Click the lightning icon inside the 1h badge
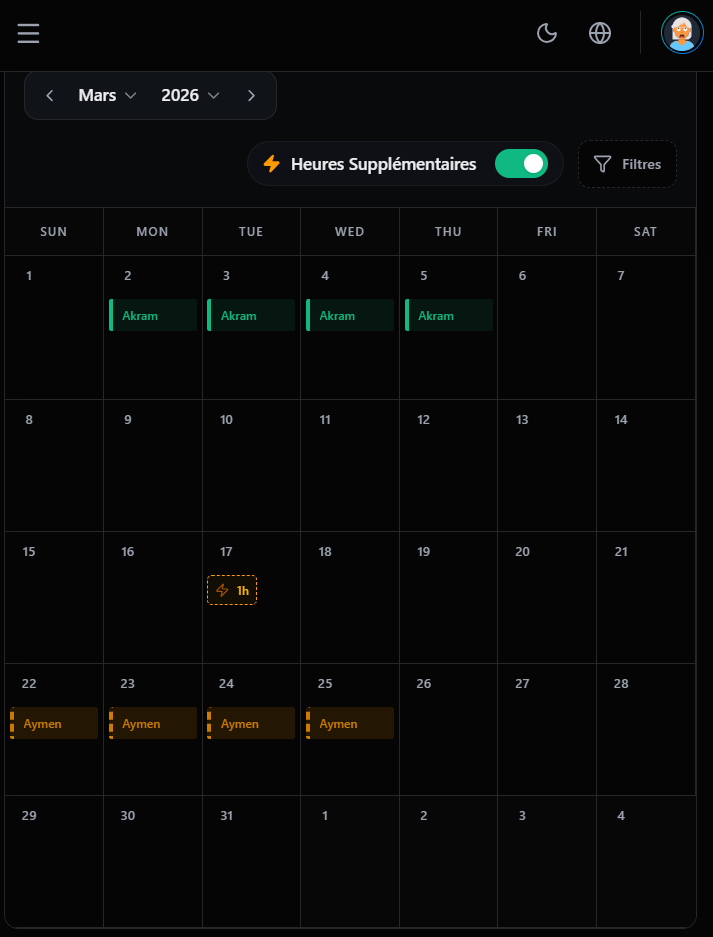713x937 pixels. (x=222, y=590)
